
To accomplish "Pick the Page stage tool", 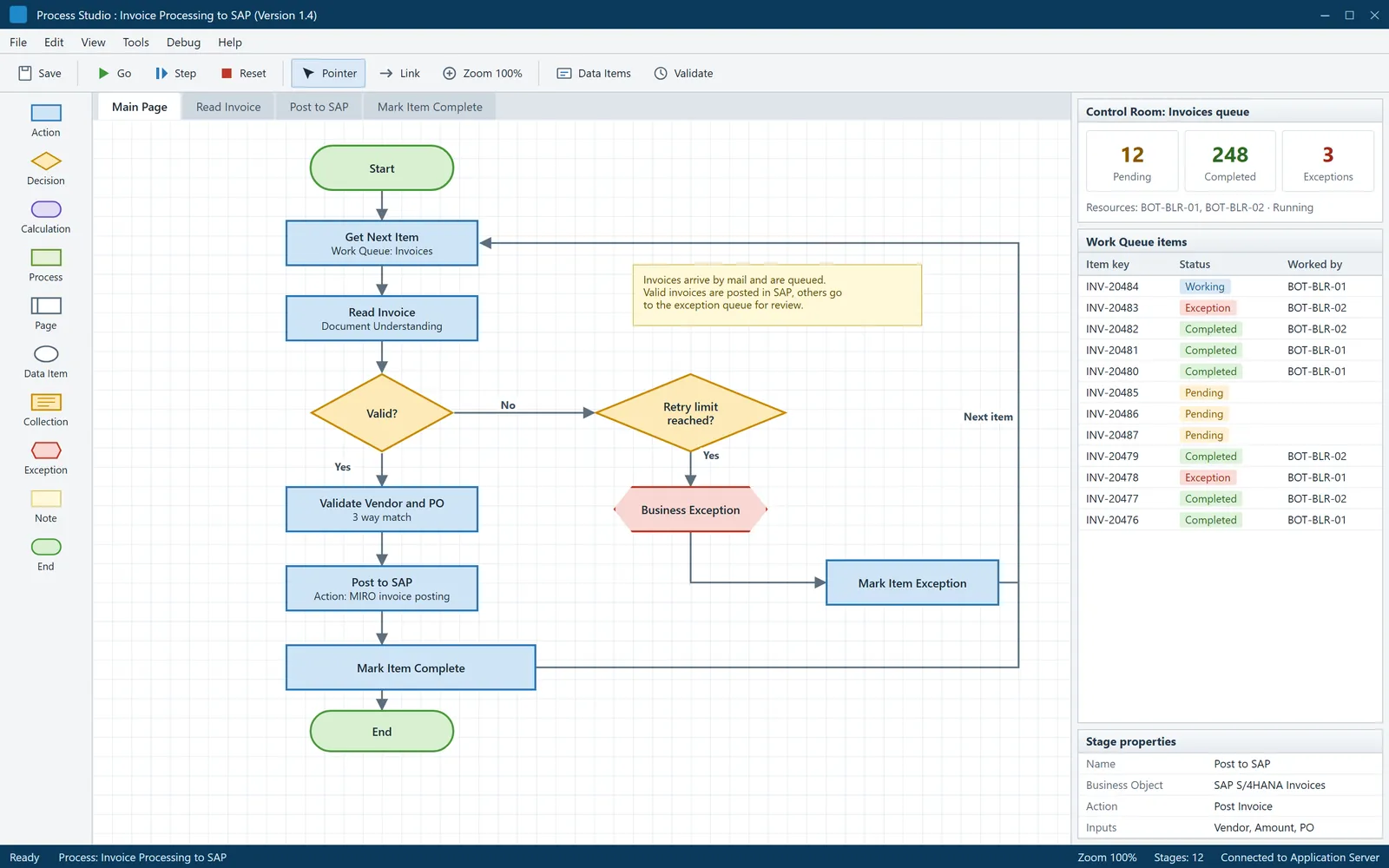I will coord(46,313).
